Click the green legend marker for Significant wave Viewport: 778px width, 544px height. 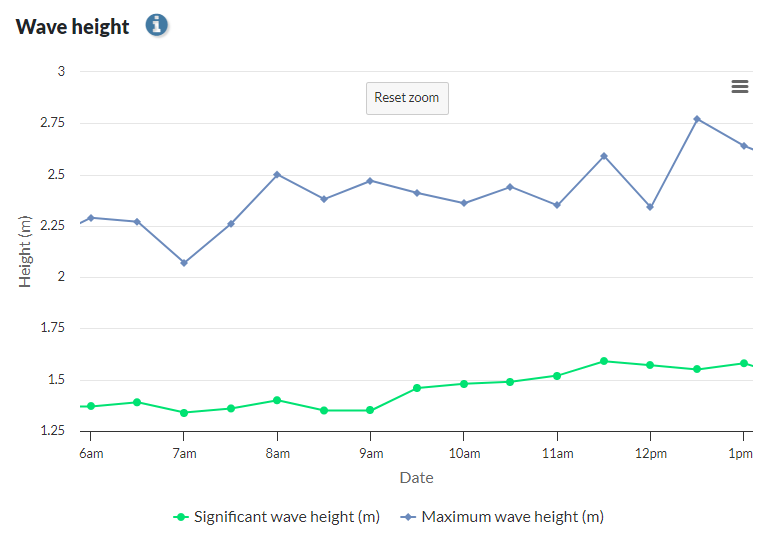(181, 517)
